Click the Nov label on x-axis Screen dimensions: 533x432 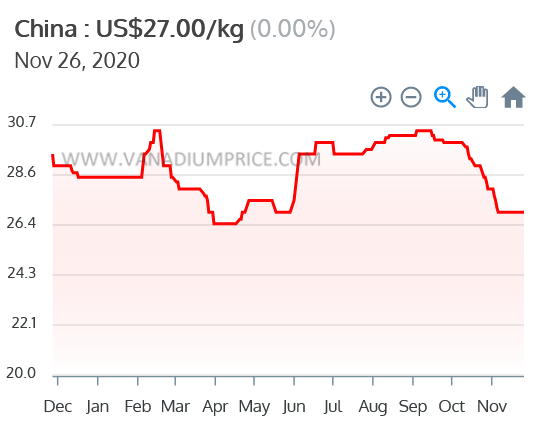pyautogui.click(x=492, y=407)
